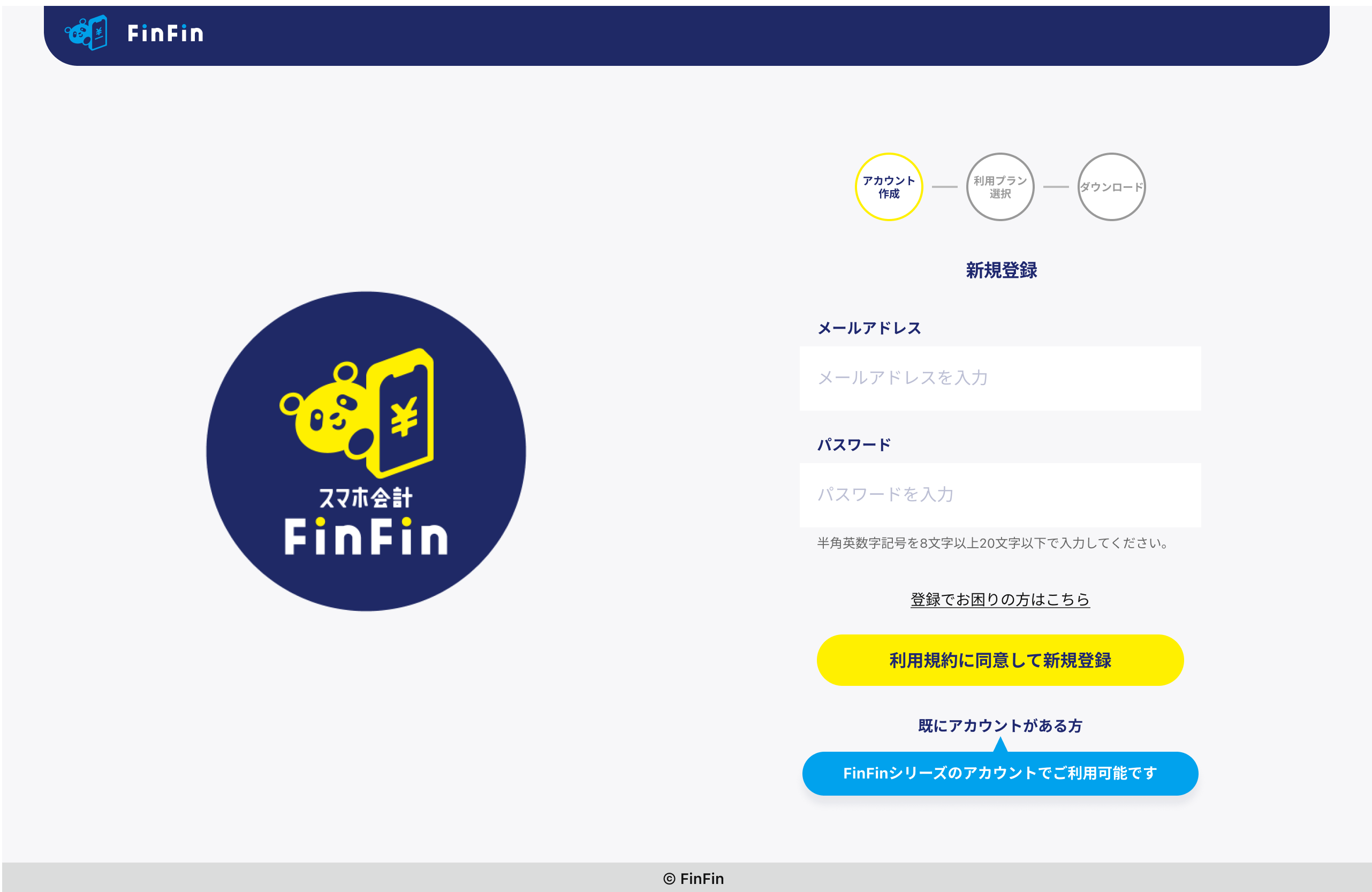Click the 新規登録 heading text
Screen dimensions: 1372x892
1002,270
